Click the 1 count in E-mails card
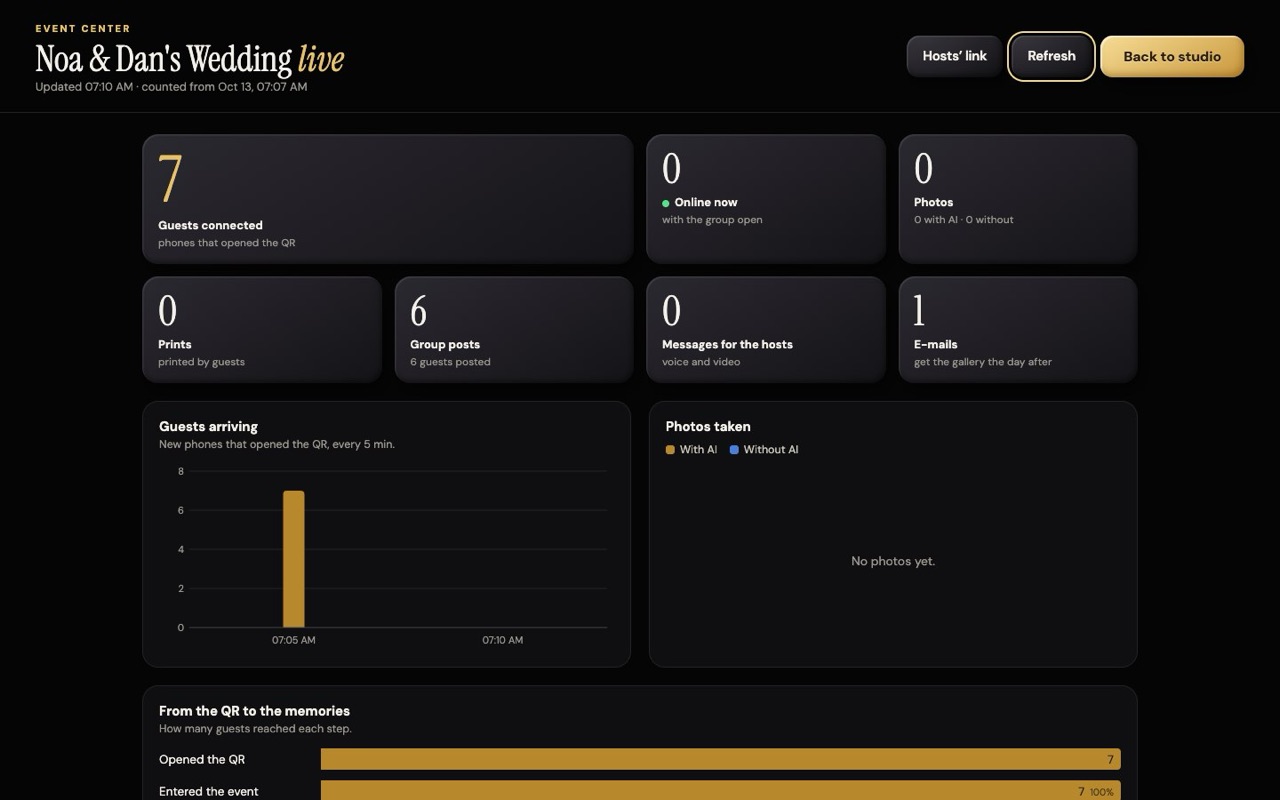Screen dimensions: 1280x800 click(x=919, y=311)
